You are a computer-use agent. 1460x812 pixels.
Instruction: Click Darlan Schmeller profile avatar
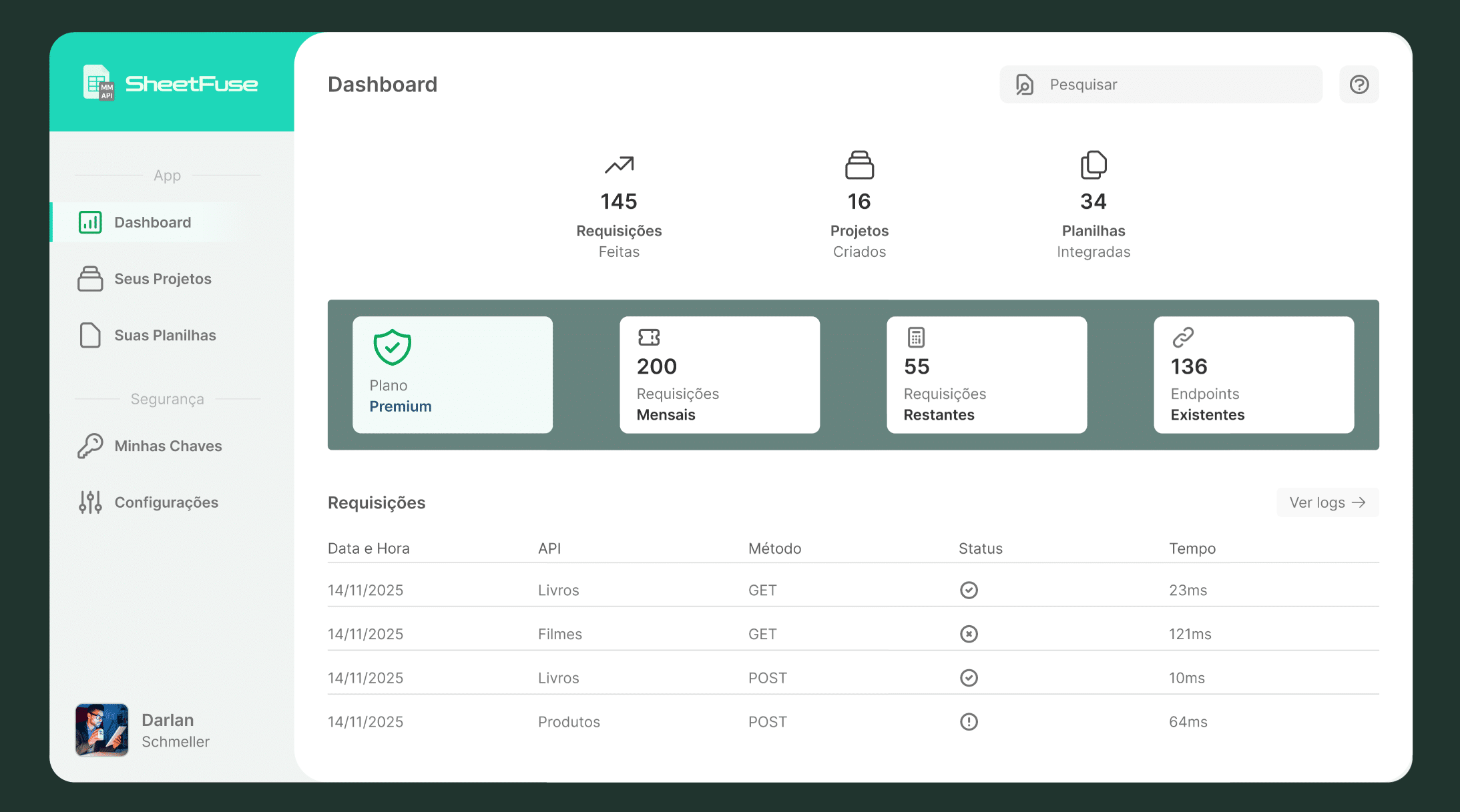101,730
